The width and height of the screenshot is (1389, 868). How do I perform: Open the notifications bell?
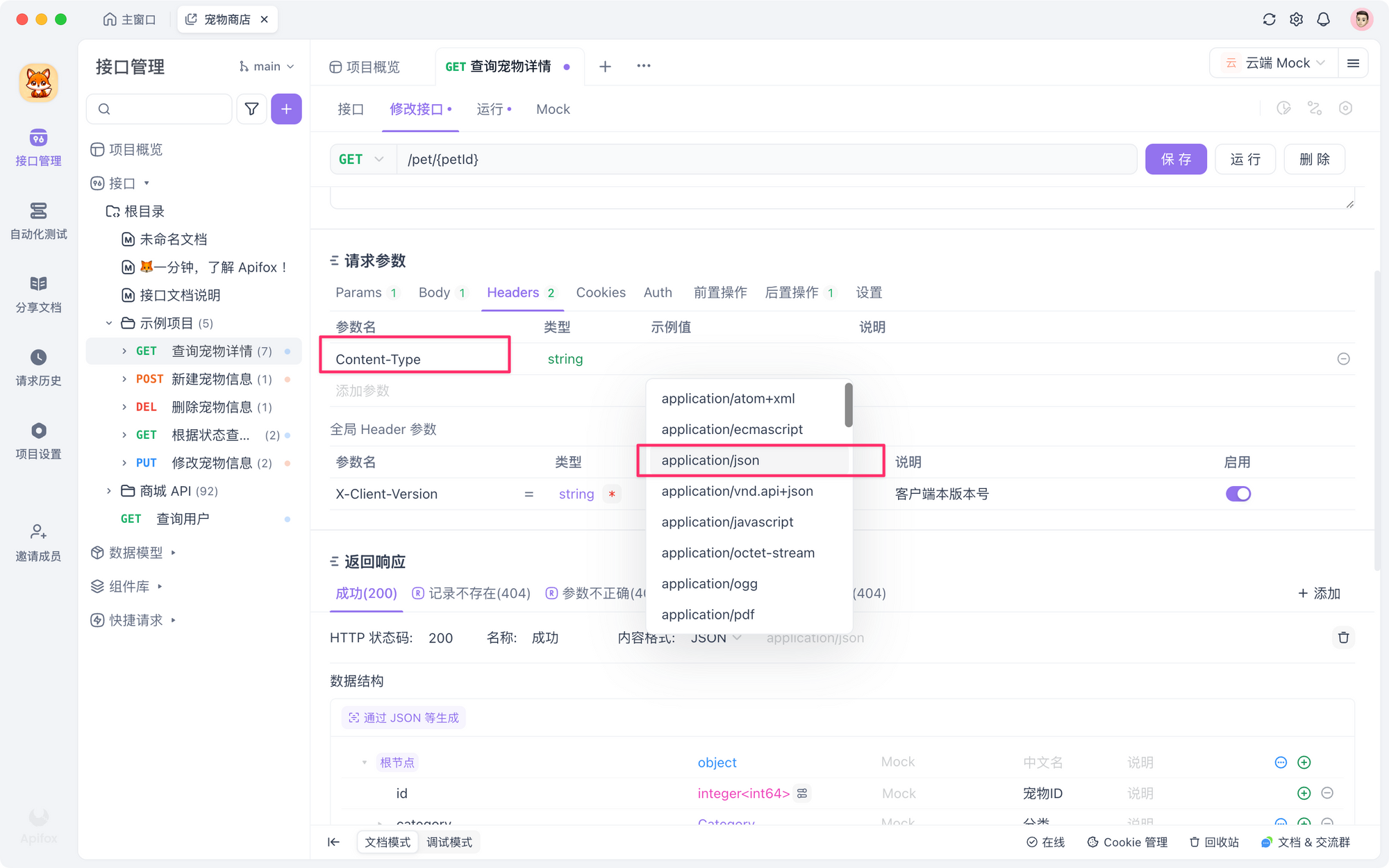tap(1324, 19)
